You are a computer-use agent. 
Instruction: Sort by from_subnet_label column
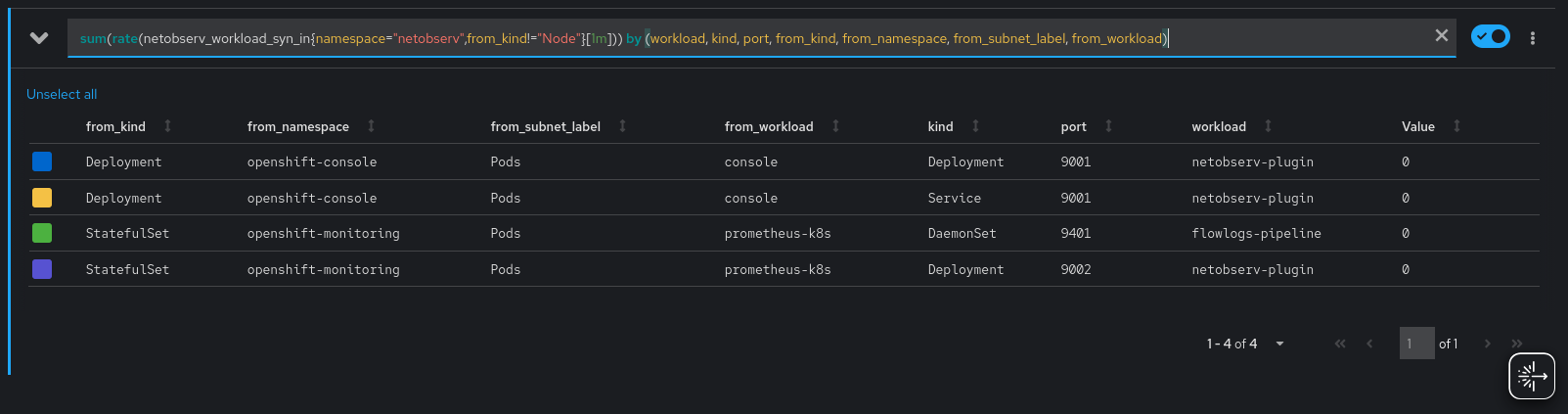pos(622,126)
